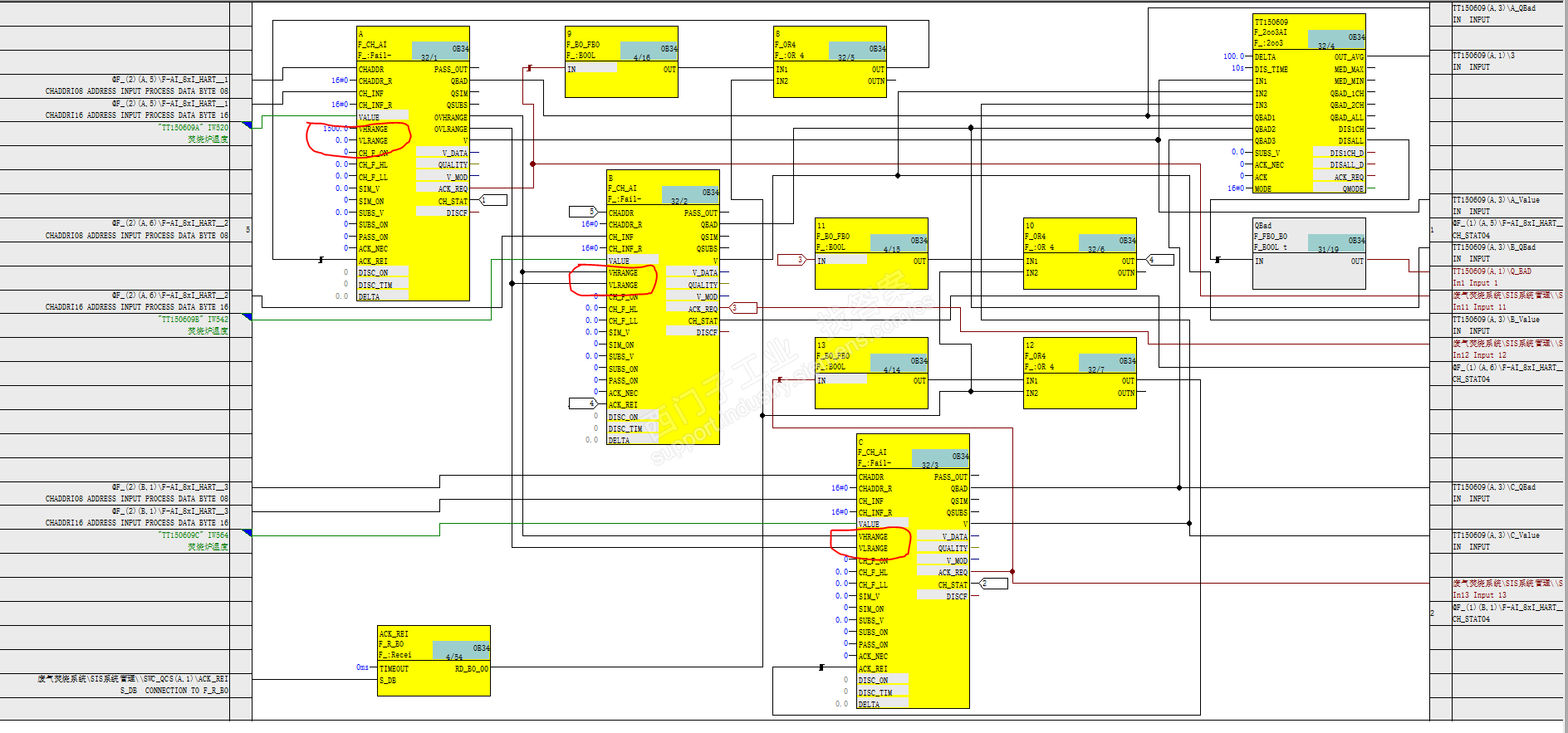Select the "TT150609A" IW520 sheet bar entry
1568x733 pixels.
(194, 128)
